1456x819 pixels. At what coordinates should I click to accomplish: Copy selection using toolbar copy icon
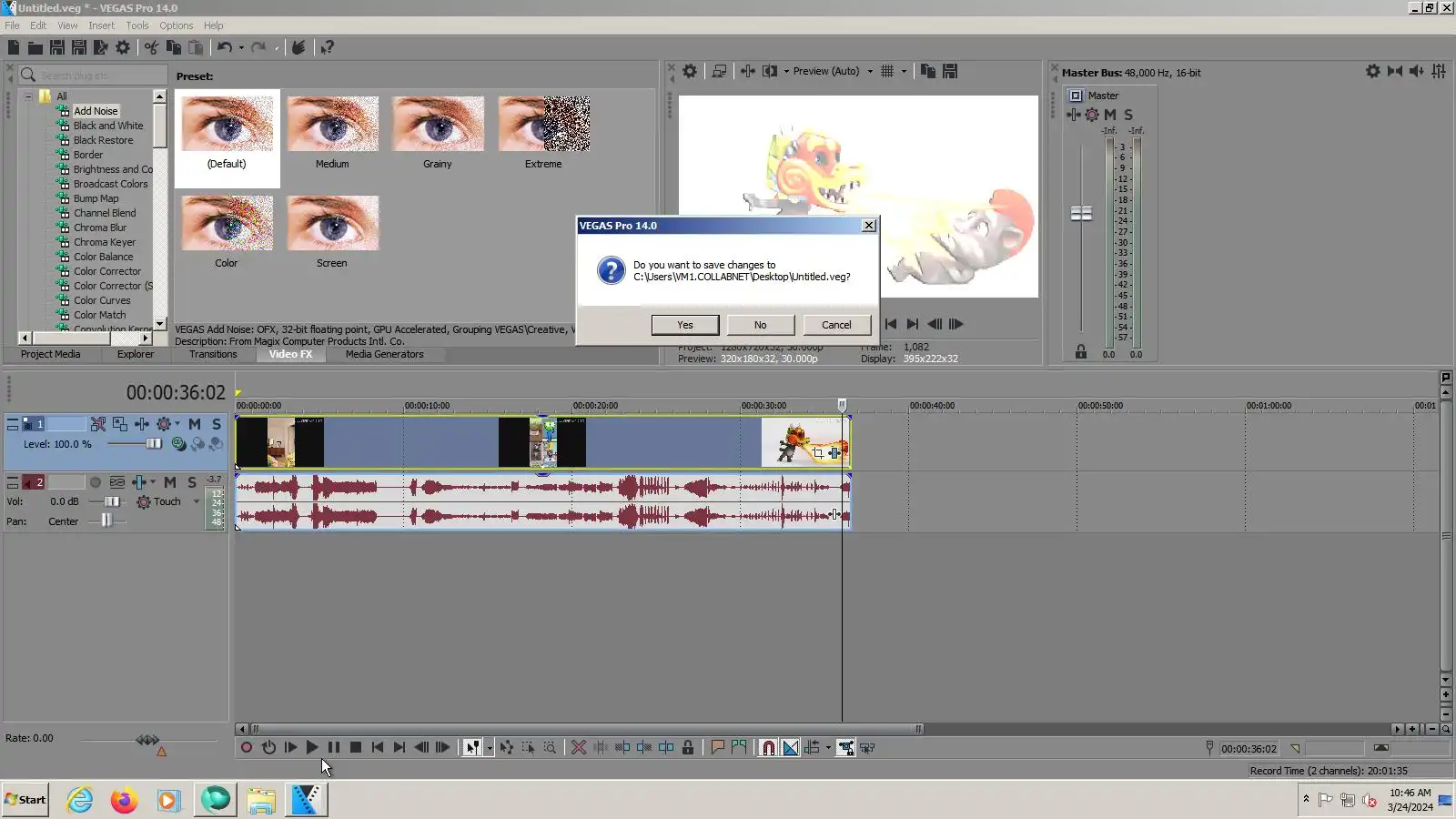point(173,47)
